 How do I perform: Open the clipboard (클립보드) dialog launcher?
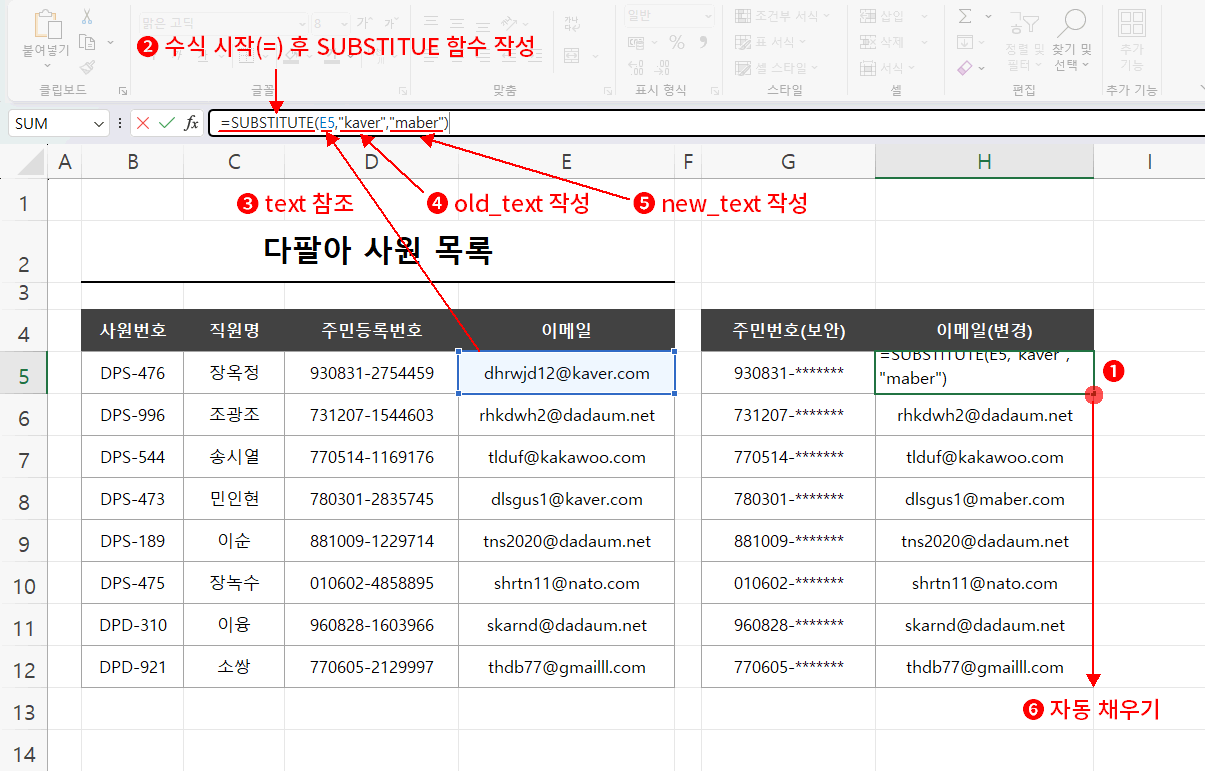(122, 90)
